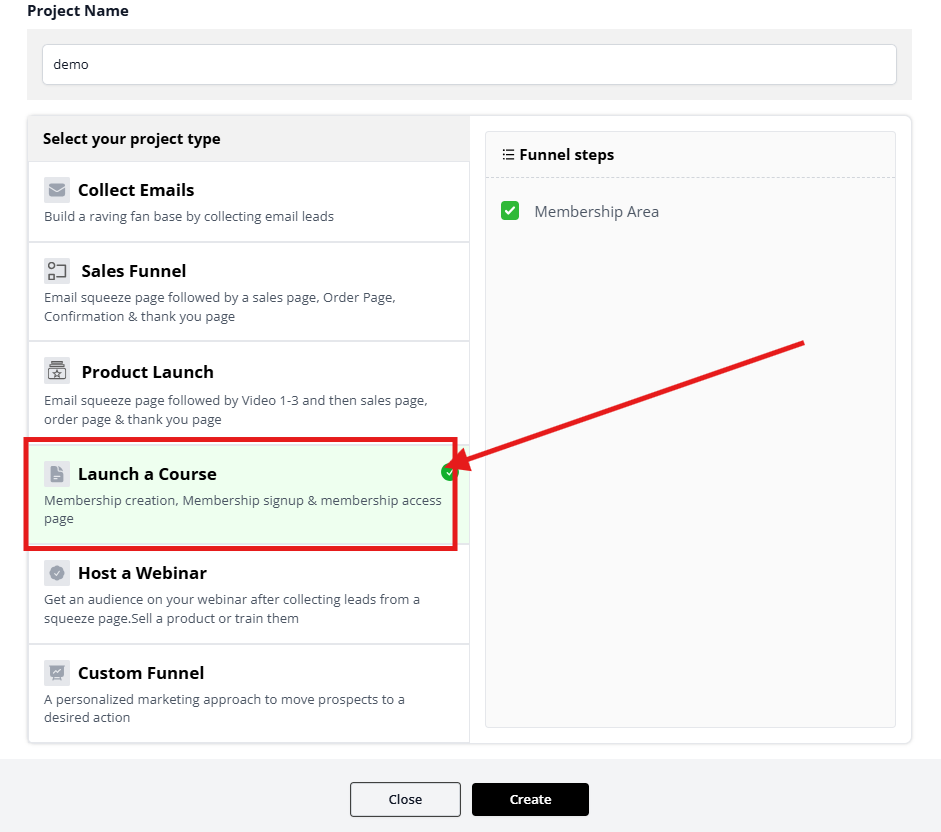
Task: Click 'Email squeeze page followed by a sales page' text
Action: 220,307
